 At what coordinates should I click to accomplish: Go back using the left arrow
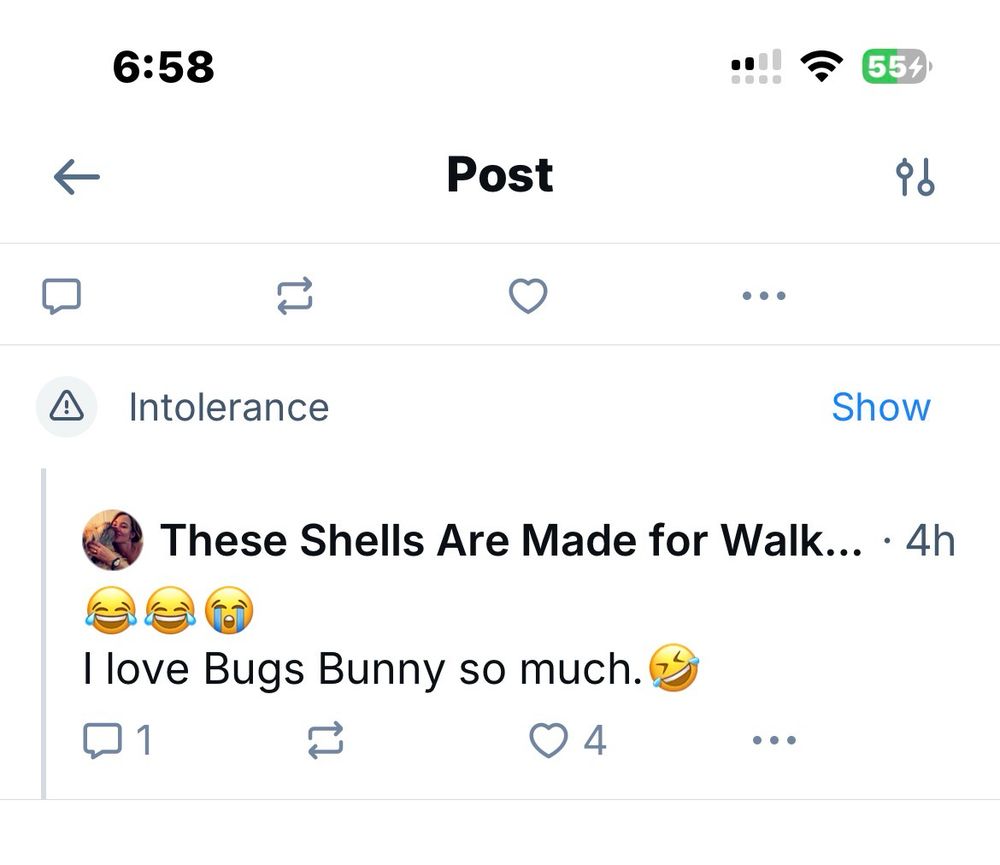(x=77, y=178)
